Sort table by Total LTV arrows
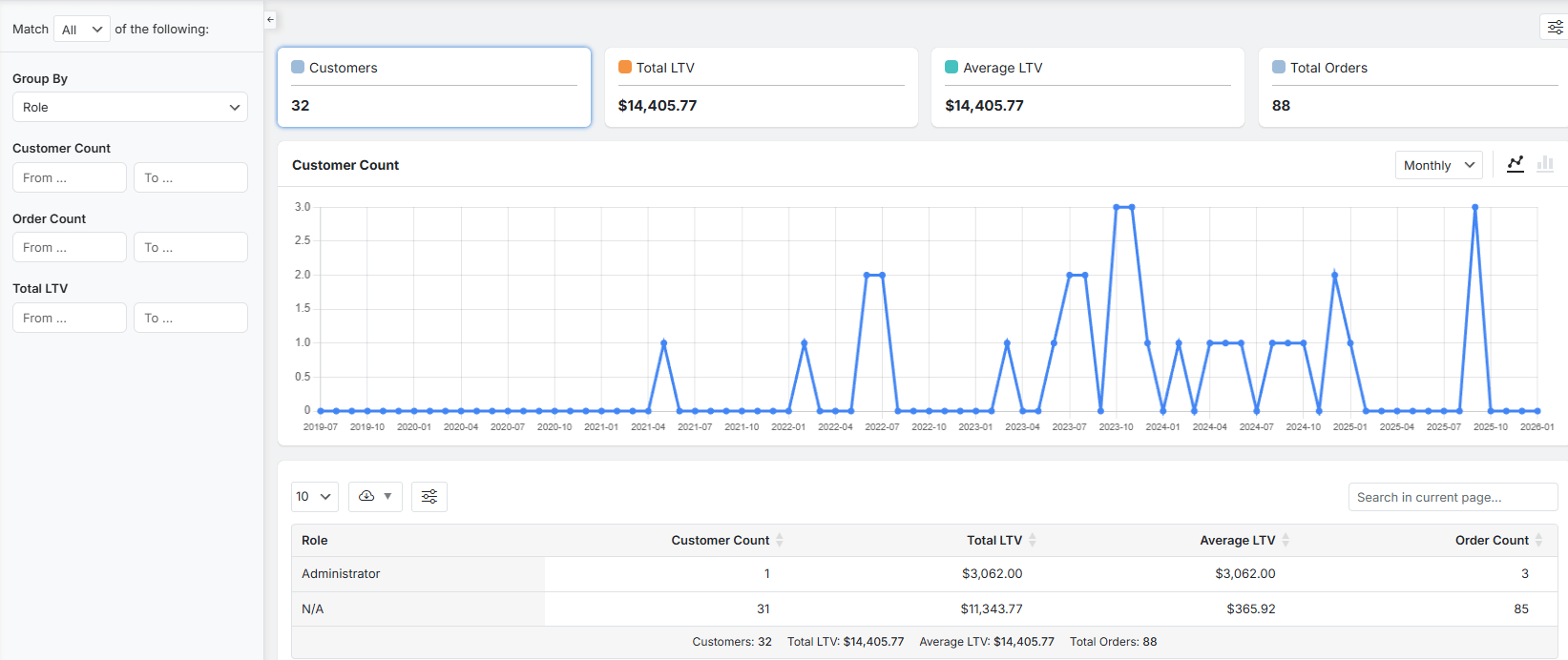The width and height of the screenshot is (1568, 660). pyautogui.click(x=1033, y=540)
